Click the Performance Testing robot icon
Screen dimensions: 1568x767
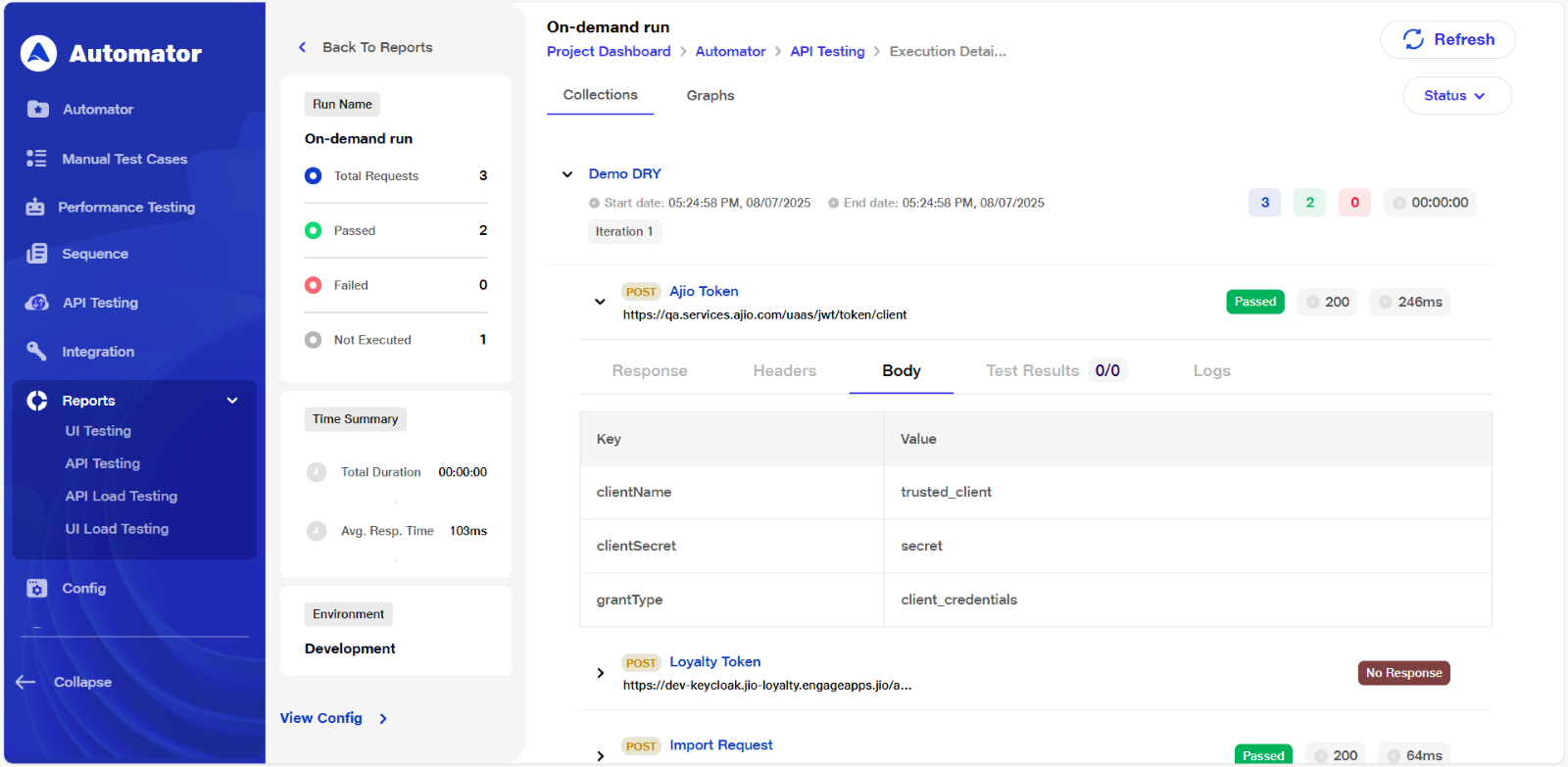[x=35, y=207]
